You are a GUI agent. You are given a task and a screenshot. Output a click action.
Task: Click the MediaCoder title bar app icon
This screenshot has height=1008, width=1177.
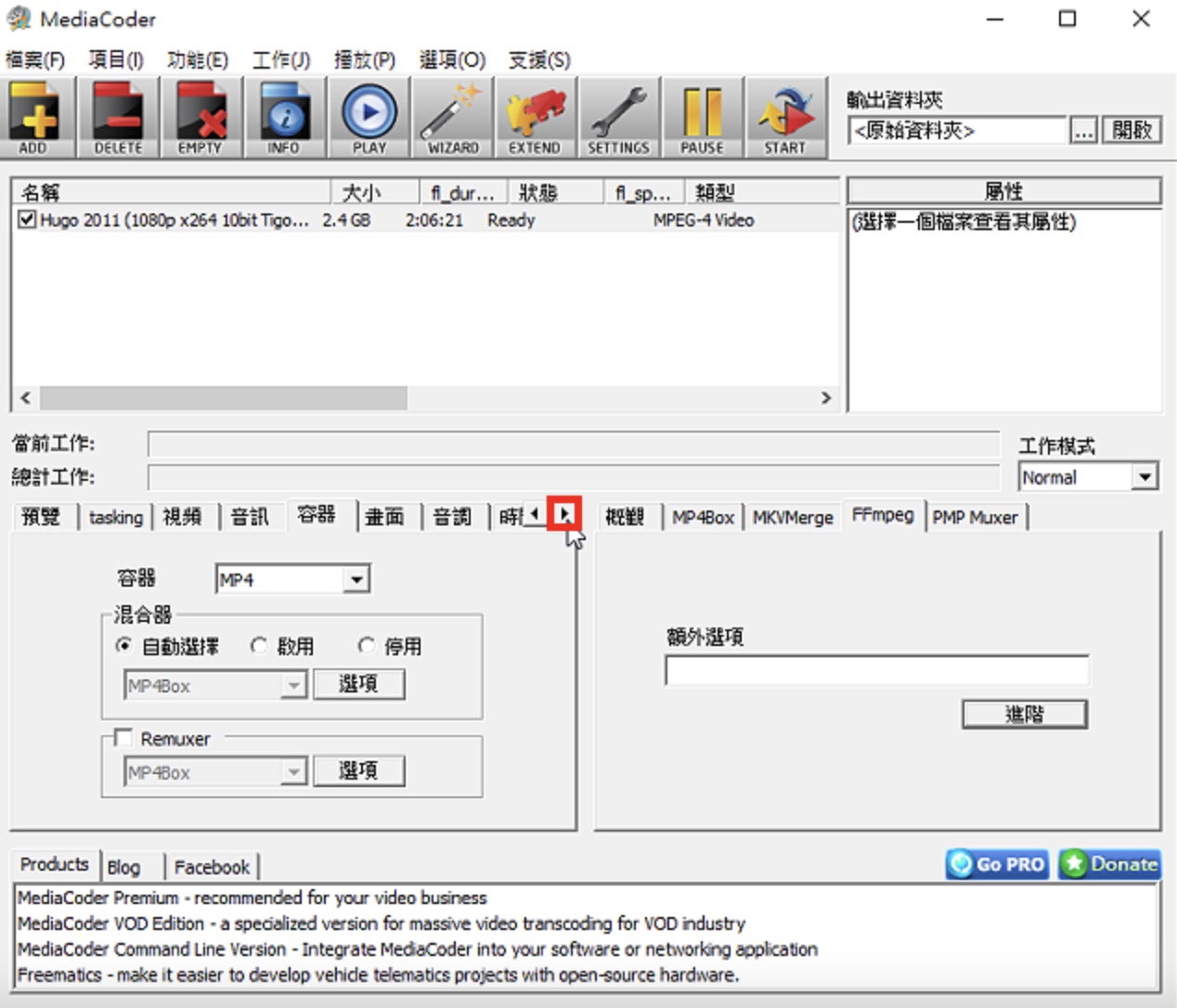19,19
